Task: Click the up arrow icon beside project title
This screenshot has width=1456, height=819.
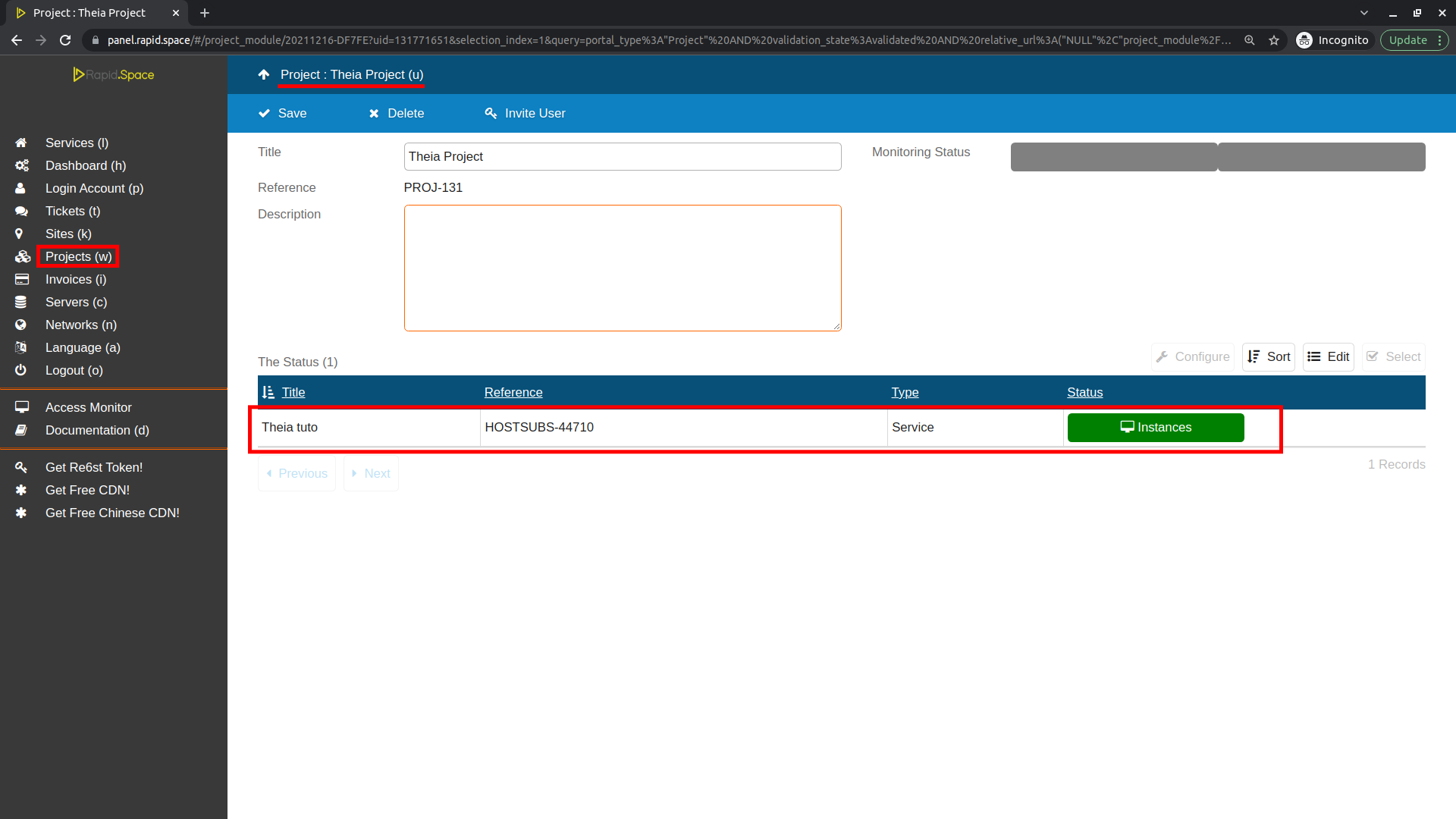Action: pyautogui.click(x=264, y=74)
